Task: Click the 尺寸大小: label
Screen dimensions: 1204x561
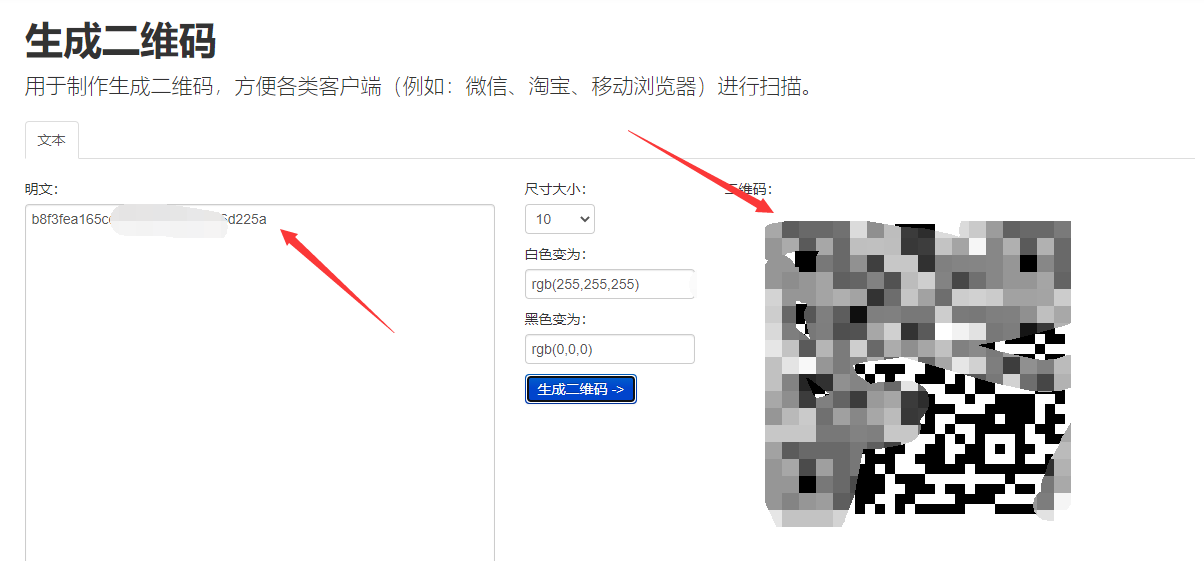Action: click(556, 188)
